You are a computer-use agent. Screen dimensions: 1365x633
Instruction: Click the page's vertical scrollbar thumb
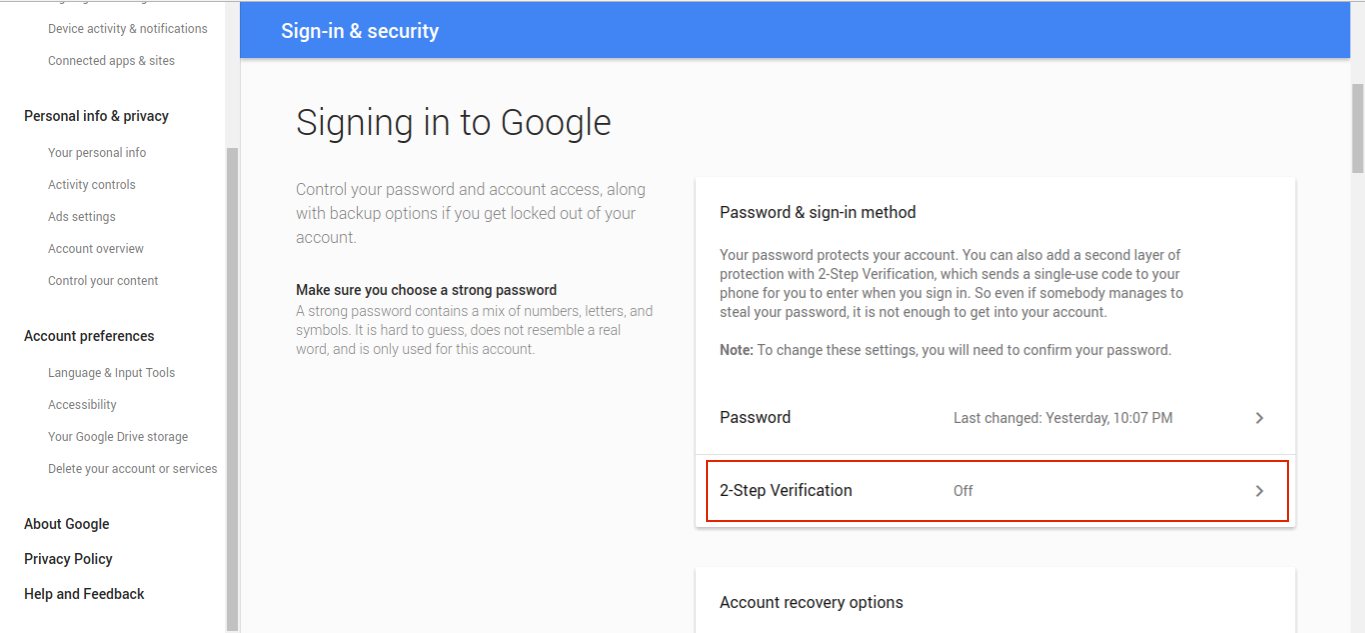pyautogui.click(x=1357, y=130)
